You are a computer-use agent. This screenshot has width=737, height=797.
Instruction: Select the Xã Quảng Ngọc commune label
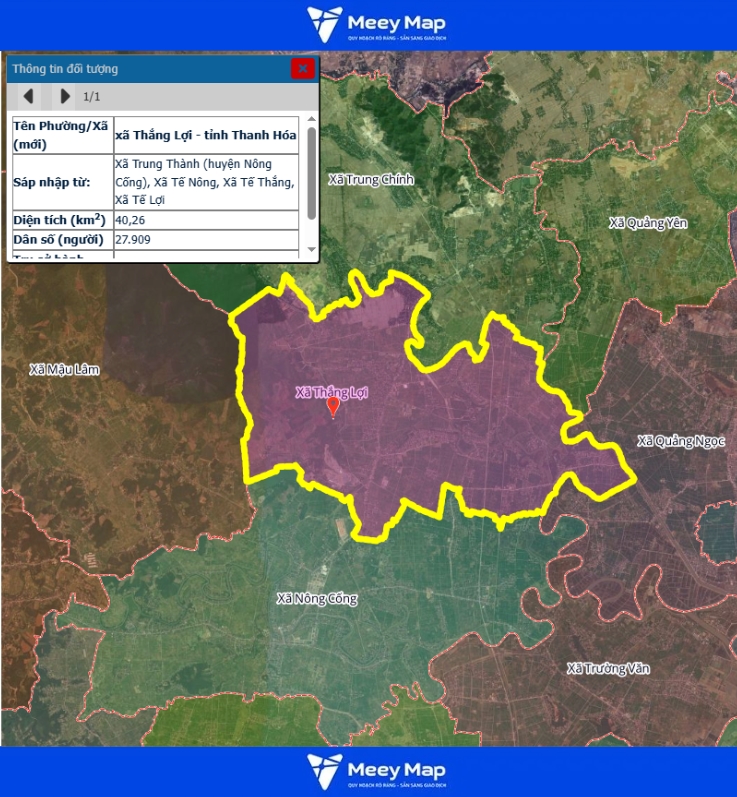(681, 441)
